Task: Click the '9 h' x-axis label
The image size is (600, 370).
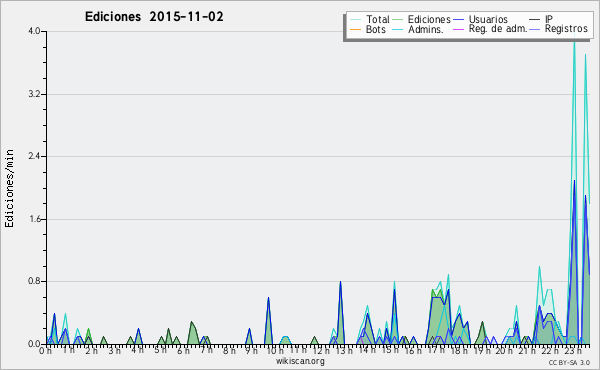Action: pos(251,350)
